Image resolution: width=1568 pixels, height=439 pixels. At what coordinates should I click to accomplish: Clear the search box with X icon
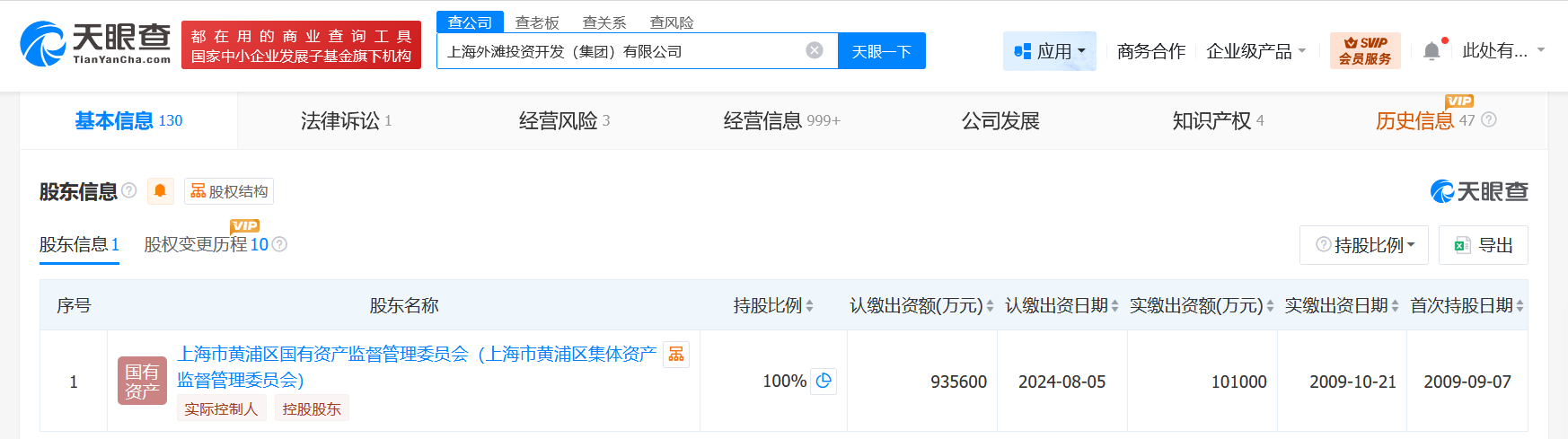(815, 50)
